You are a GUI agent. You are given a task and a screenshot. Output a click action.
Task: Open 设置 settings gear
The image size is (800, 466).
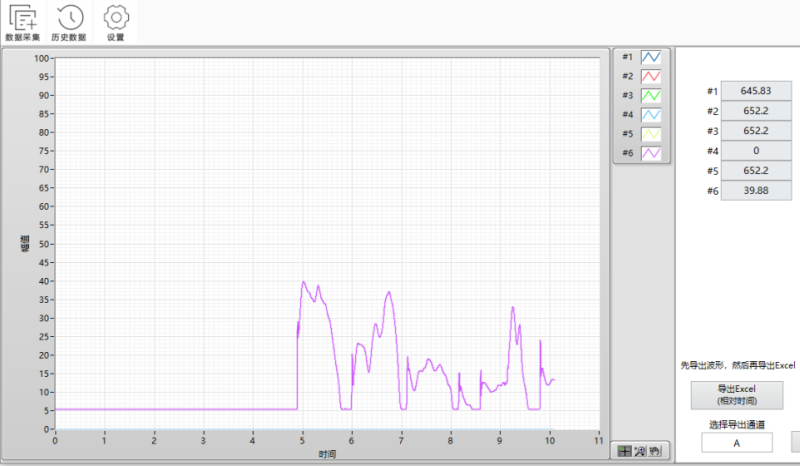116,22
